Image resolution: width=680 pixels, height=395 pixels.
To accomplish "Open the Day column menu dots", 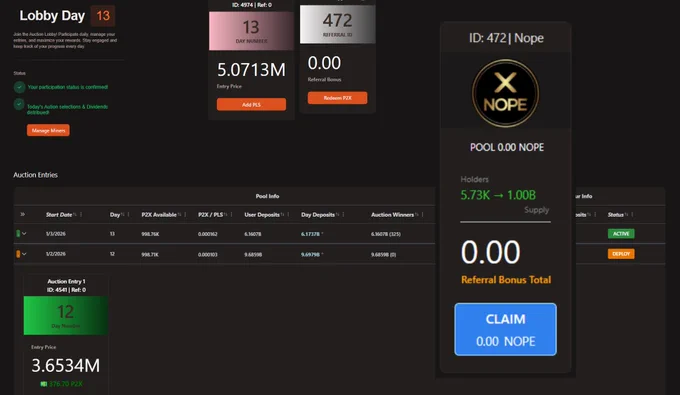I will 128,215.
